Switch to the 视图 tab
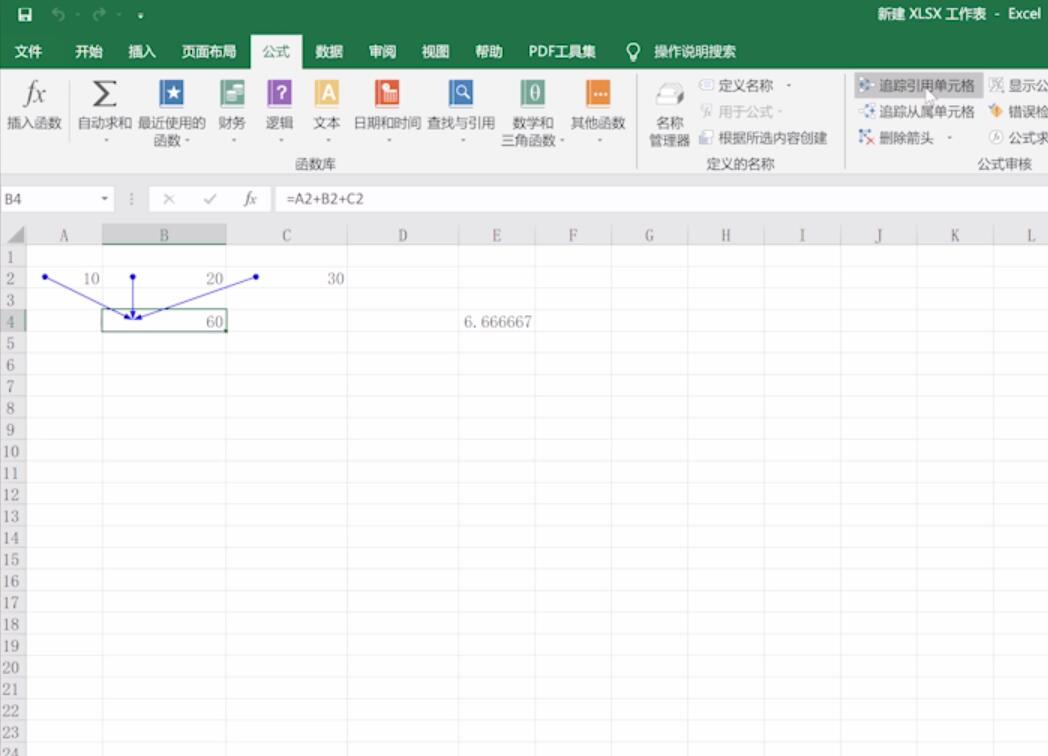The image size is (1048, 756). tap(435, 51)
